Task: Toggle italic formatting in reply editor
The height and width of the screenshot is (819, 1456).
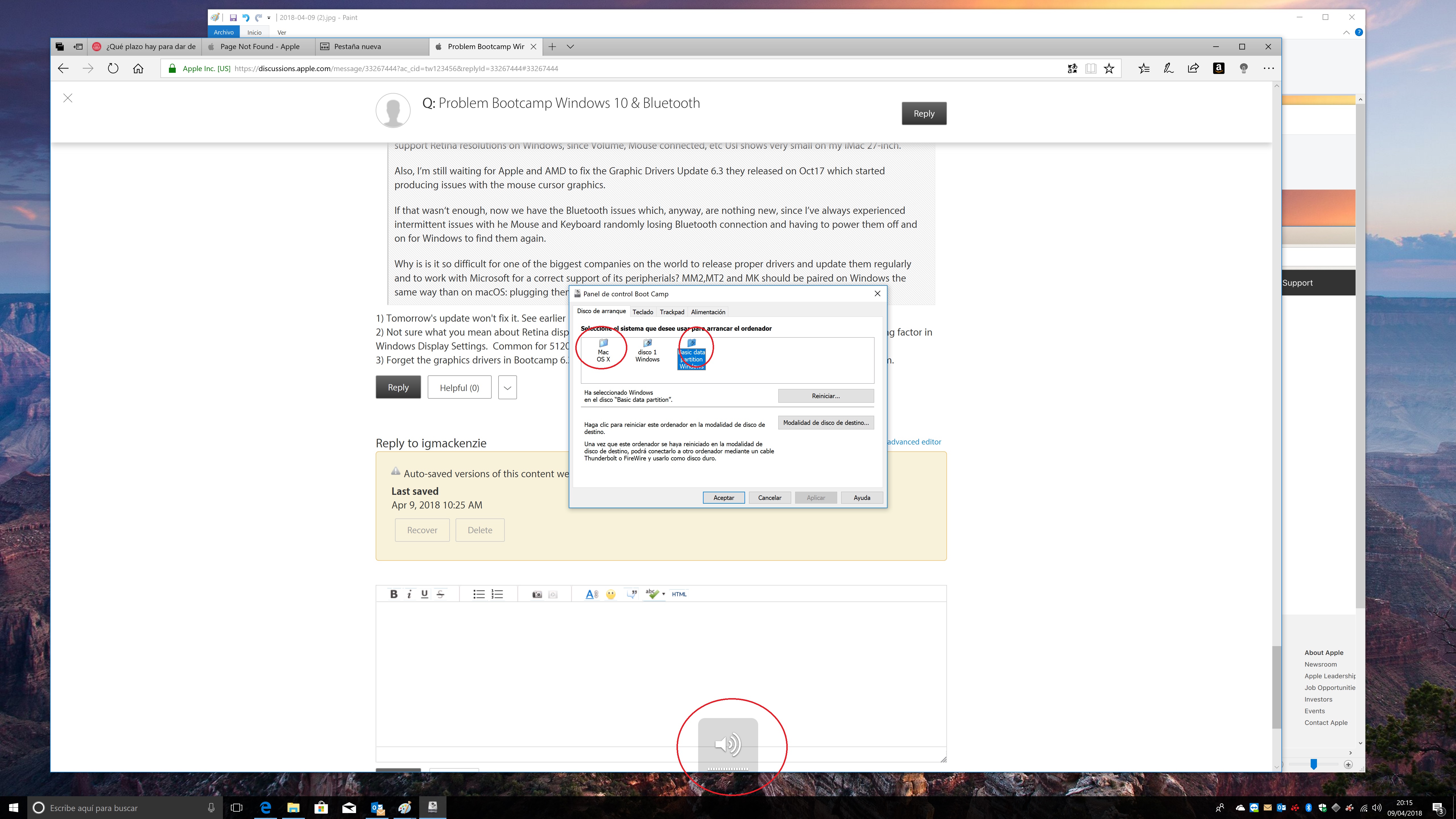Action: point(409,594)
